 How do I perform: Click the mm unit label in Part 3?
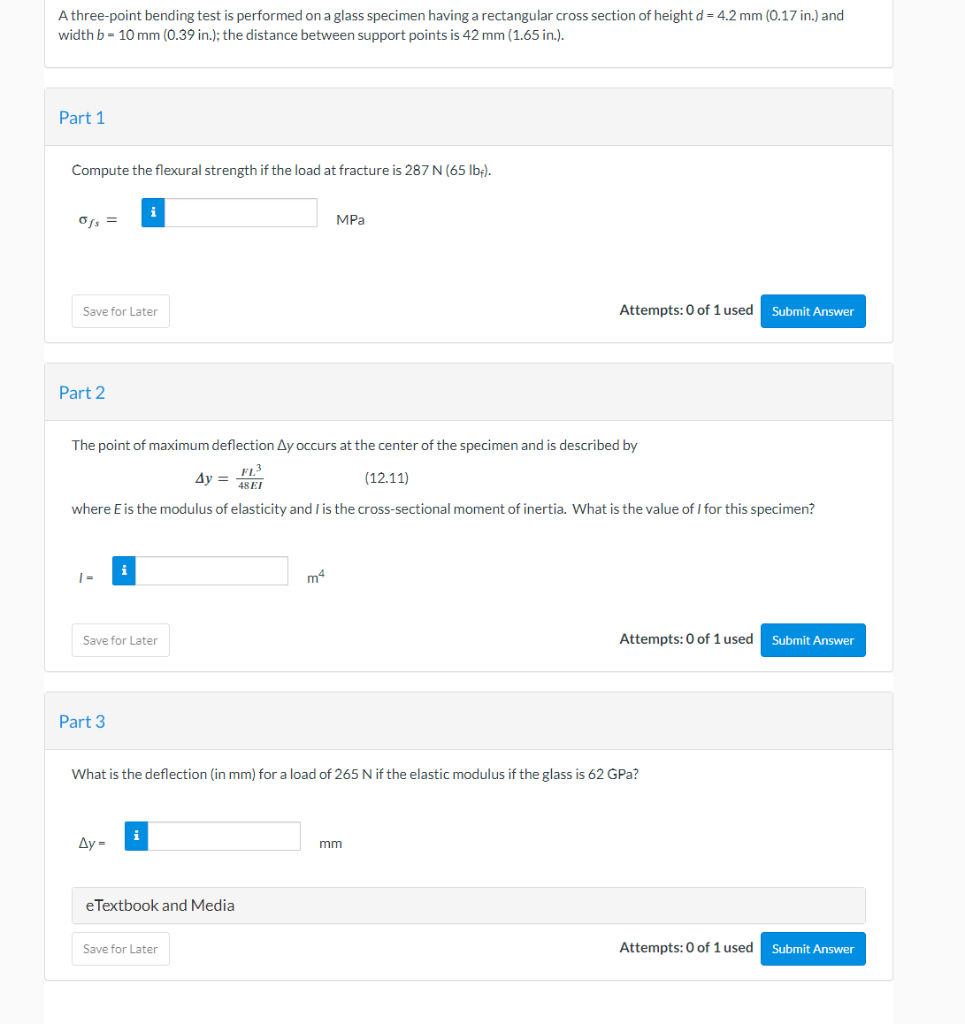330,844
